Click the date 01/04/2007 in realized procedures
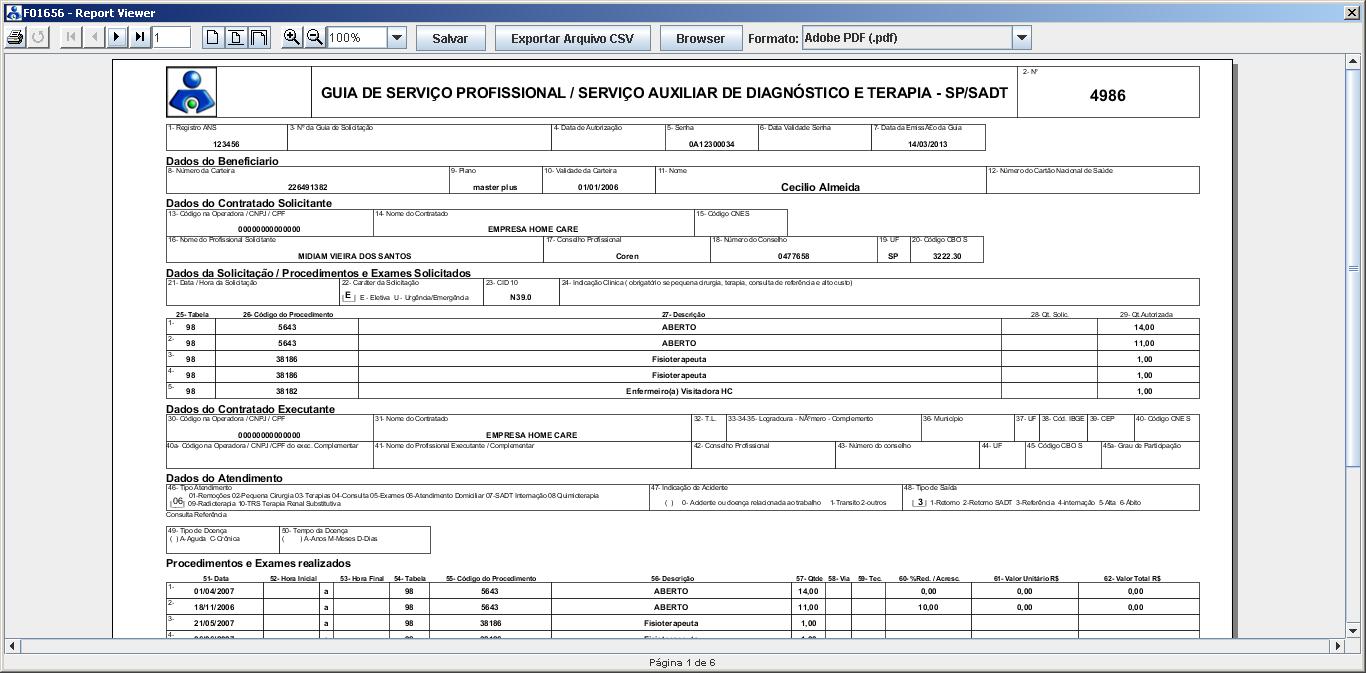This screenshot has width=1366, height=673. [214, 591]
